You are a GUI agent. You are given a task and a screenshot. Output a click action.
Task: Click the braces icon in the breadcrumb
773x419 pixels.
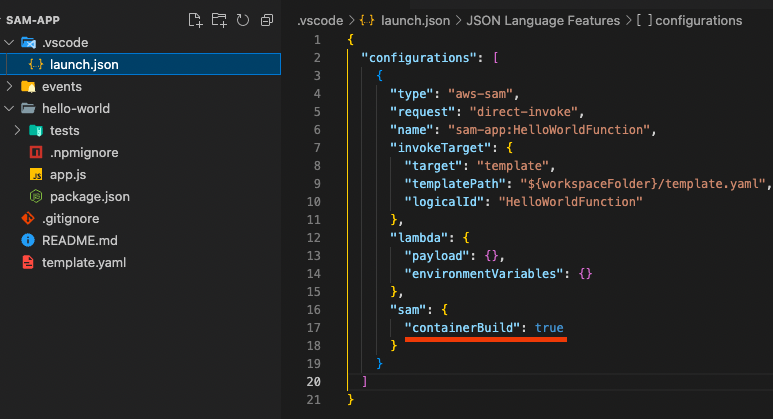(367, 20)
